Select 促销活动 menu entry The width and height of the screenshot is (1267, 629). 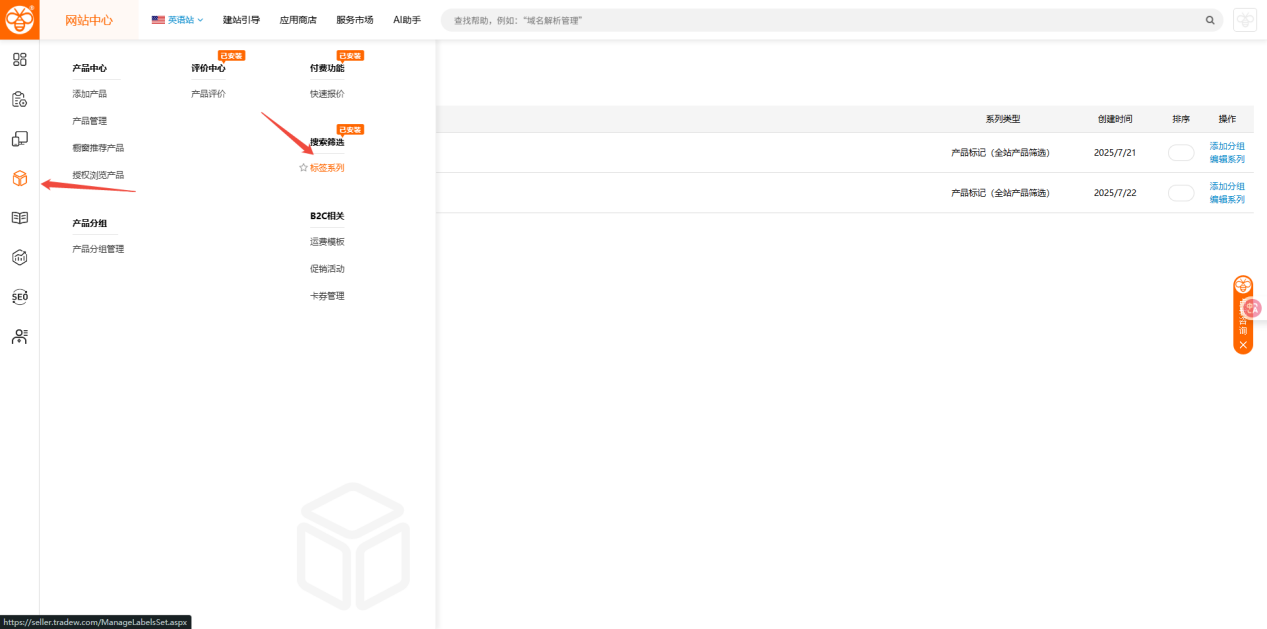point(327,269)
